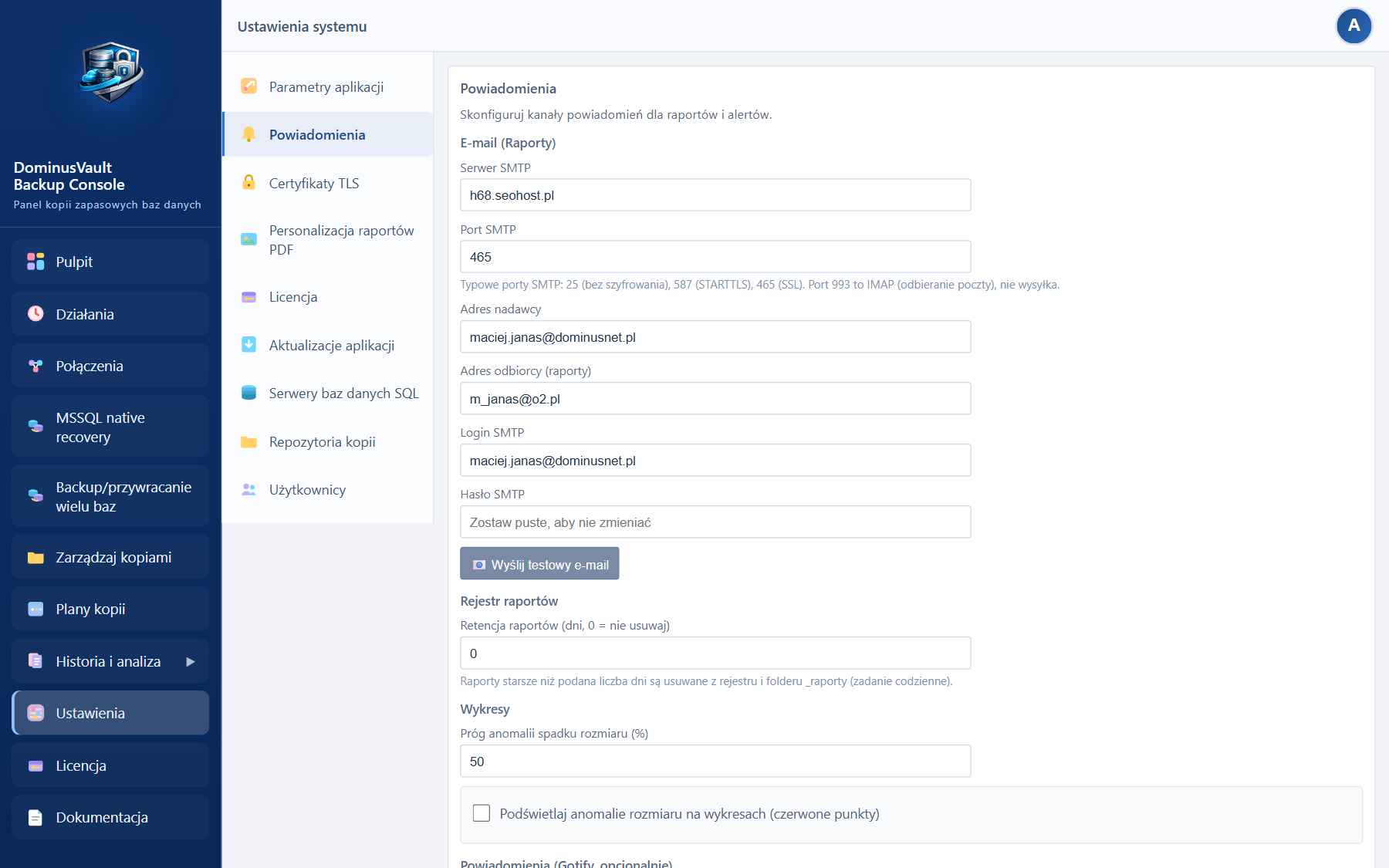This screenshot has width=1389, height=868.
Task: Focus the Port SMTP field
Action: point(715,257)
